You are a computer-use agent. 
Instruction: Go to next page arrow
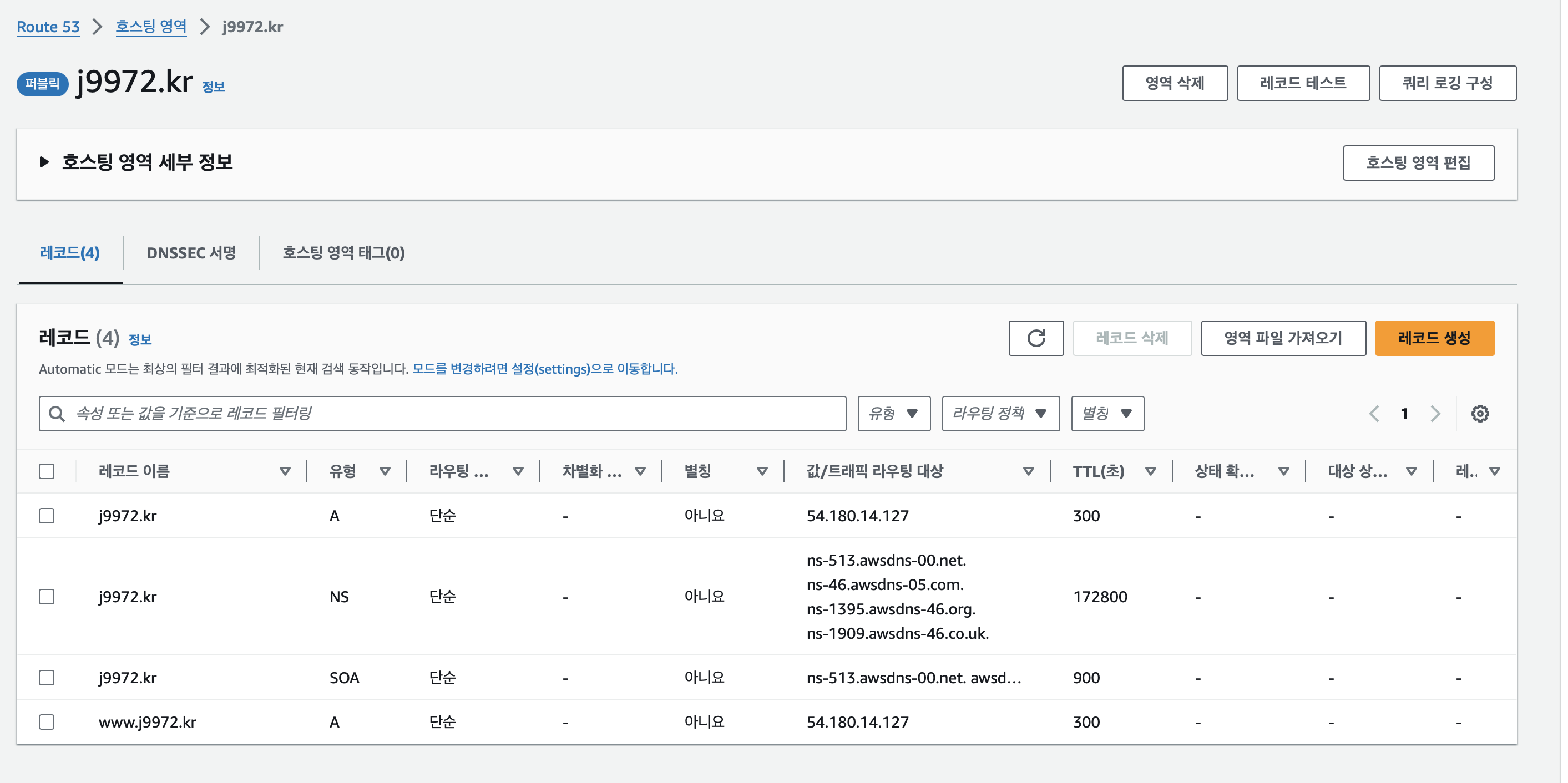(1435, 414)
